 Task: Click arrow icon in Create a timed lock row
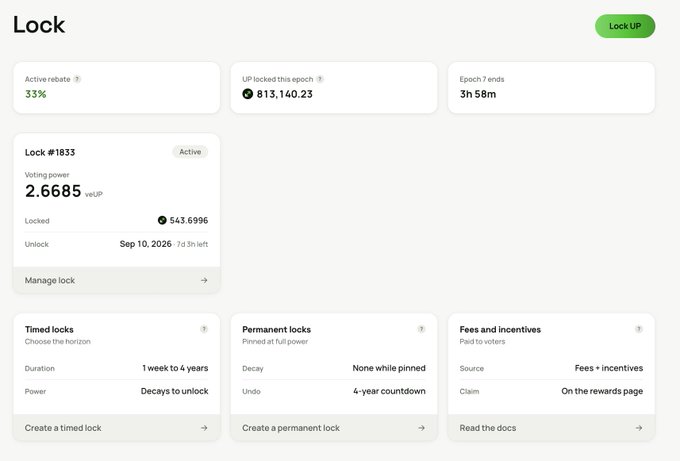(x=204, y=428)
